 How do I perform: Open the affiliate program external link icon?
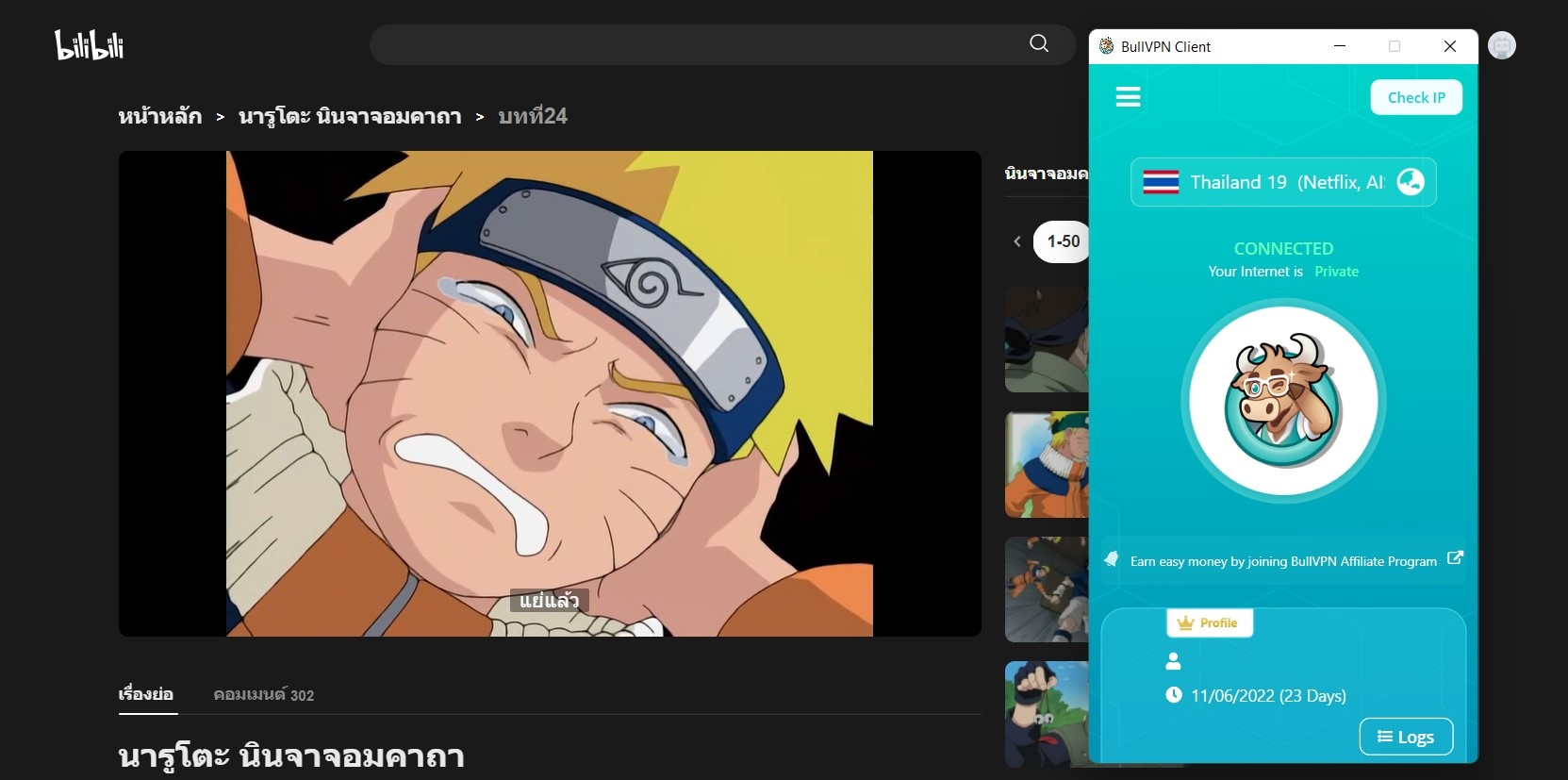(x=1455, y=558)
